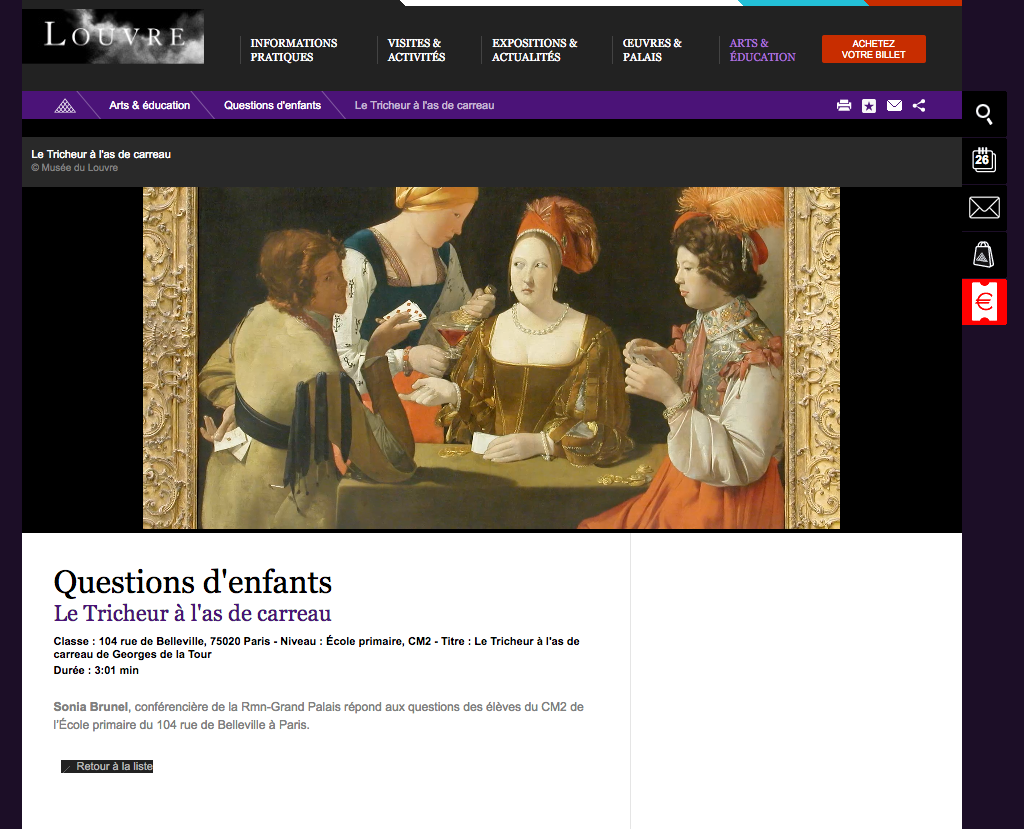The image size is (1024, 829).
Task: Open Arts & éducation menu
Action: [x=762, y=50]
